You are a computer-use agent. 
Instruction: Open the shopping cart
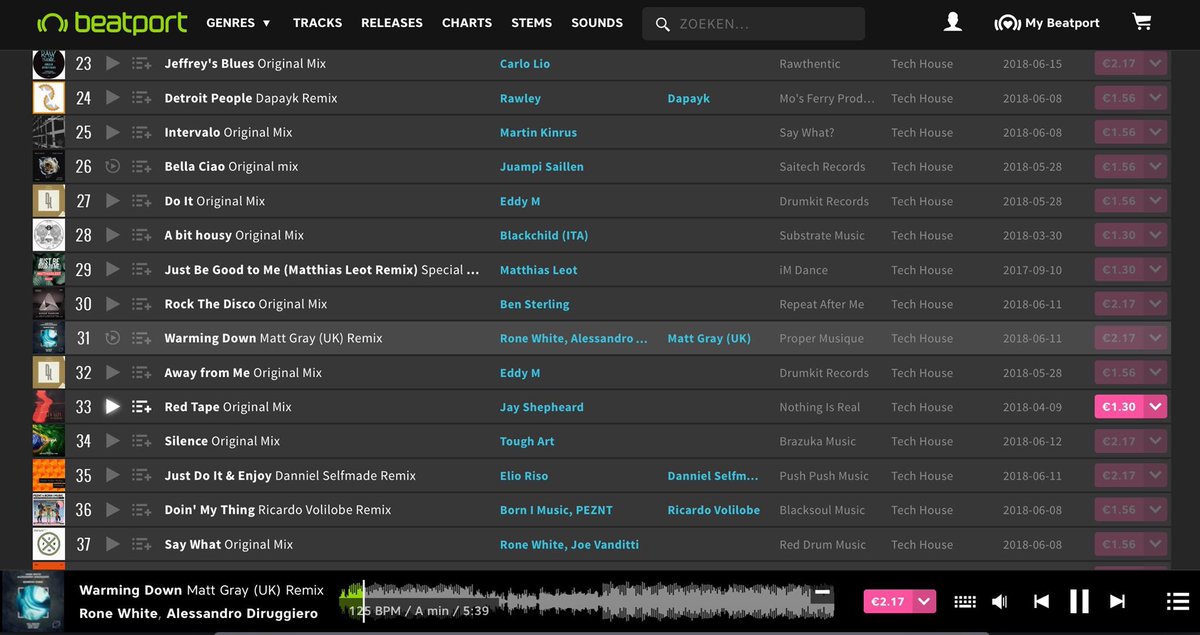point(1141,22)
